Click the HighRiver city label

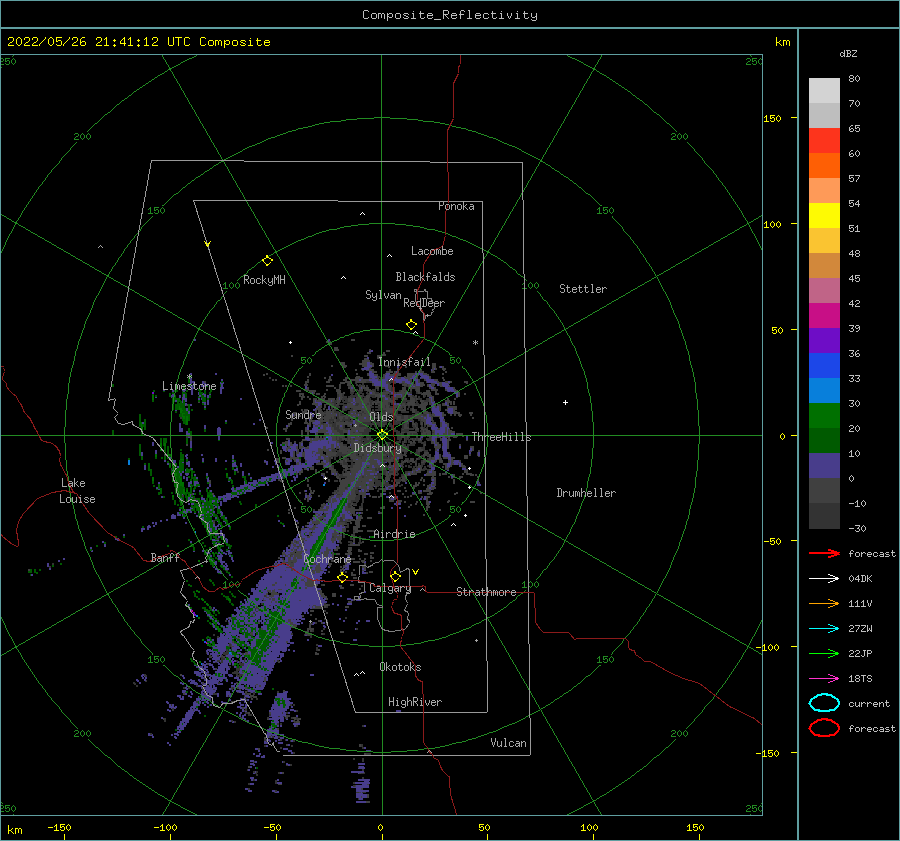coord(415,702)
